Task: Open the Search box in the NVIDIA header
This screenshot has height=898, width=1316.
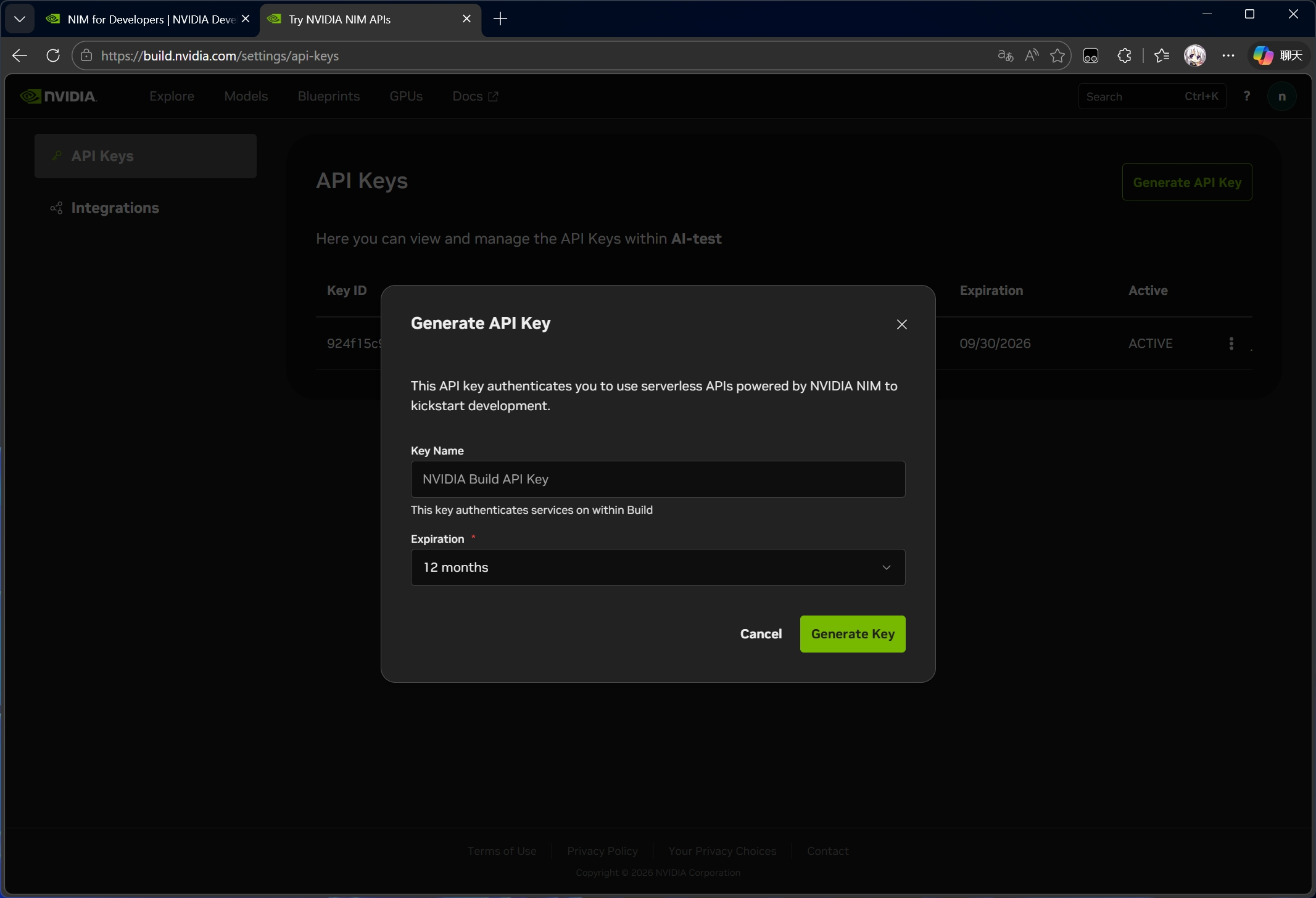Action: point(1151,96)
